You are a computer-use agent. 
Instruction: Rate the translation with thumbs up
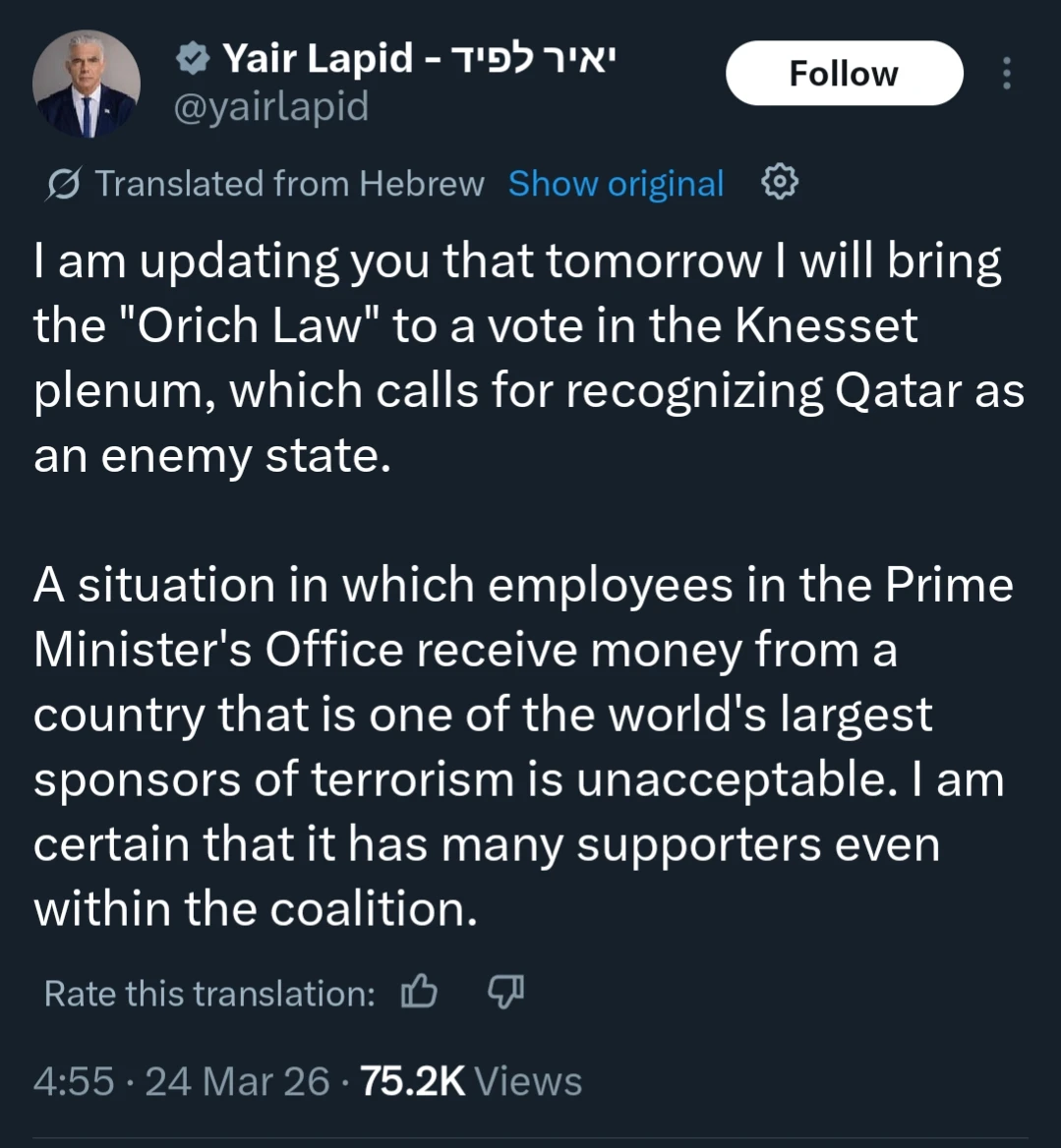click(419, 993)
